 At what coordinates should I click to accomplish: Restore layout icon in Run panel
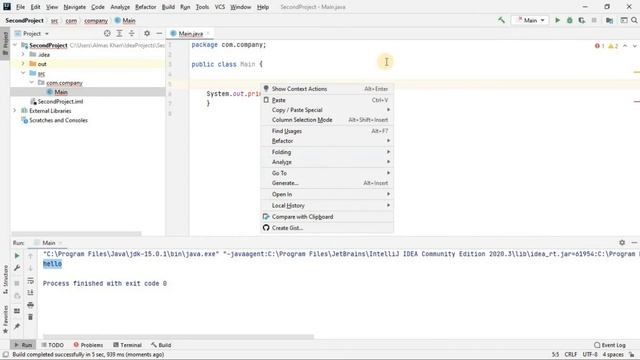coord(17,311)
